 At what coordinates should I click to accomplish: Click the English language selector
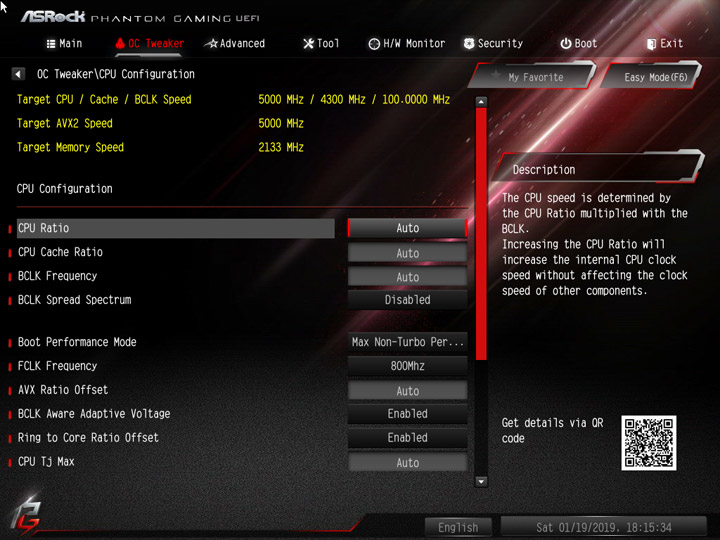point(458,527)
